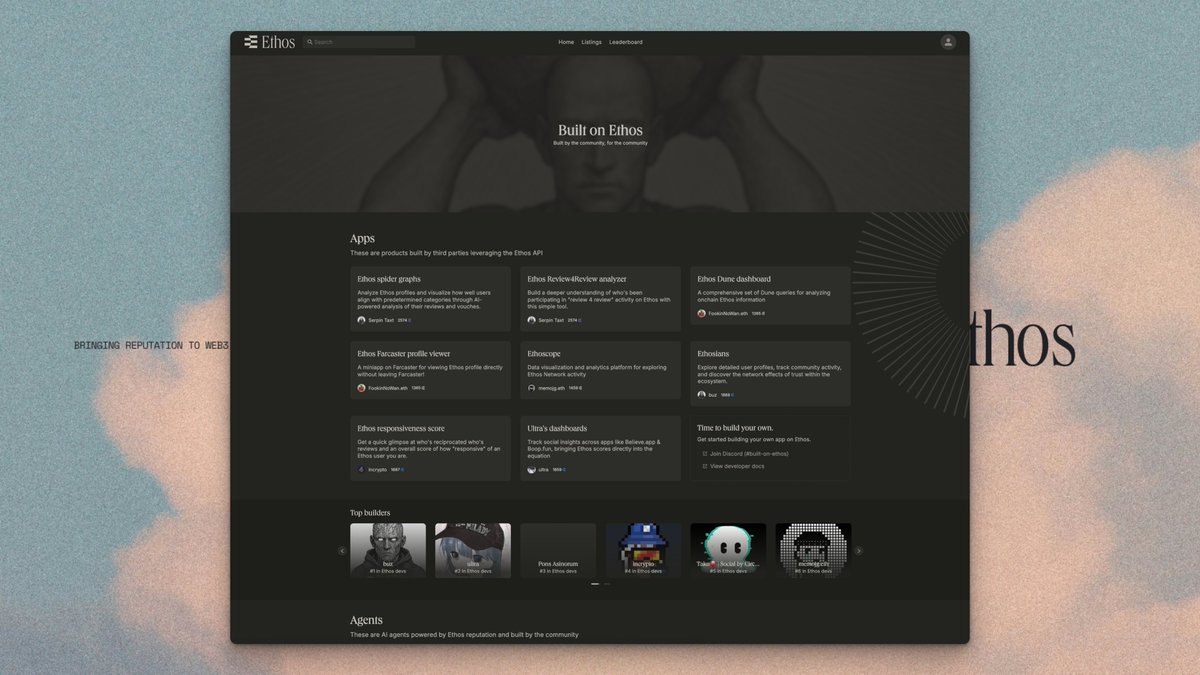Open the Ultra's dashboards card title
Screen dimensions: 1200x675
(557, 428)
